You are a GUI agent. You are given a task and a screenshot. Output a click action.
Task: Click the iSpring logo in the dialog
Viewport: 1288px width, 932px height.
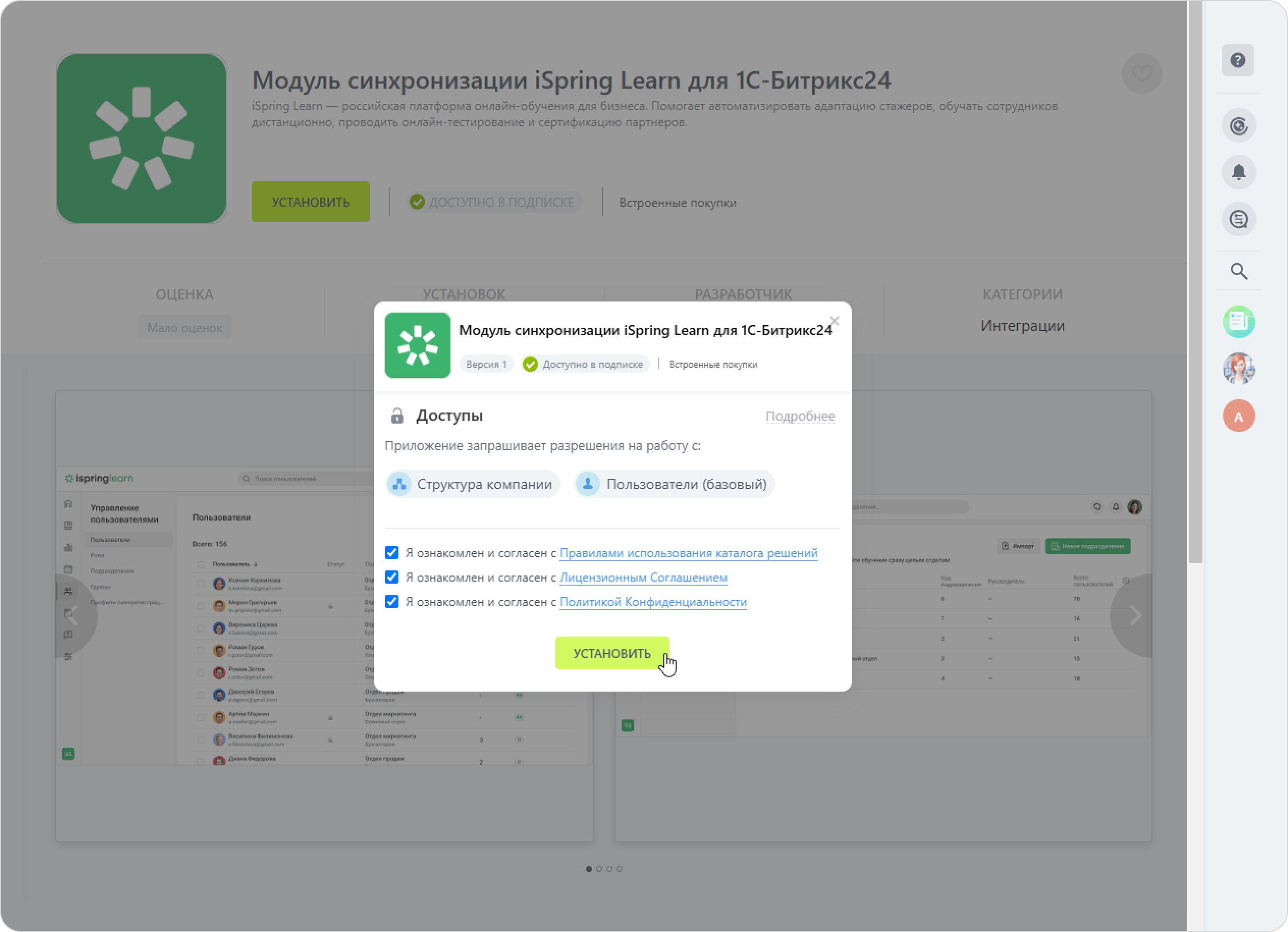(417, 345)
